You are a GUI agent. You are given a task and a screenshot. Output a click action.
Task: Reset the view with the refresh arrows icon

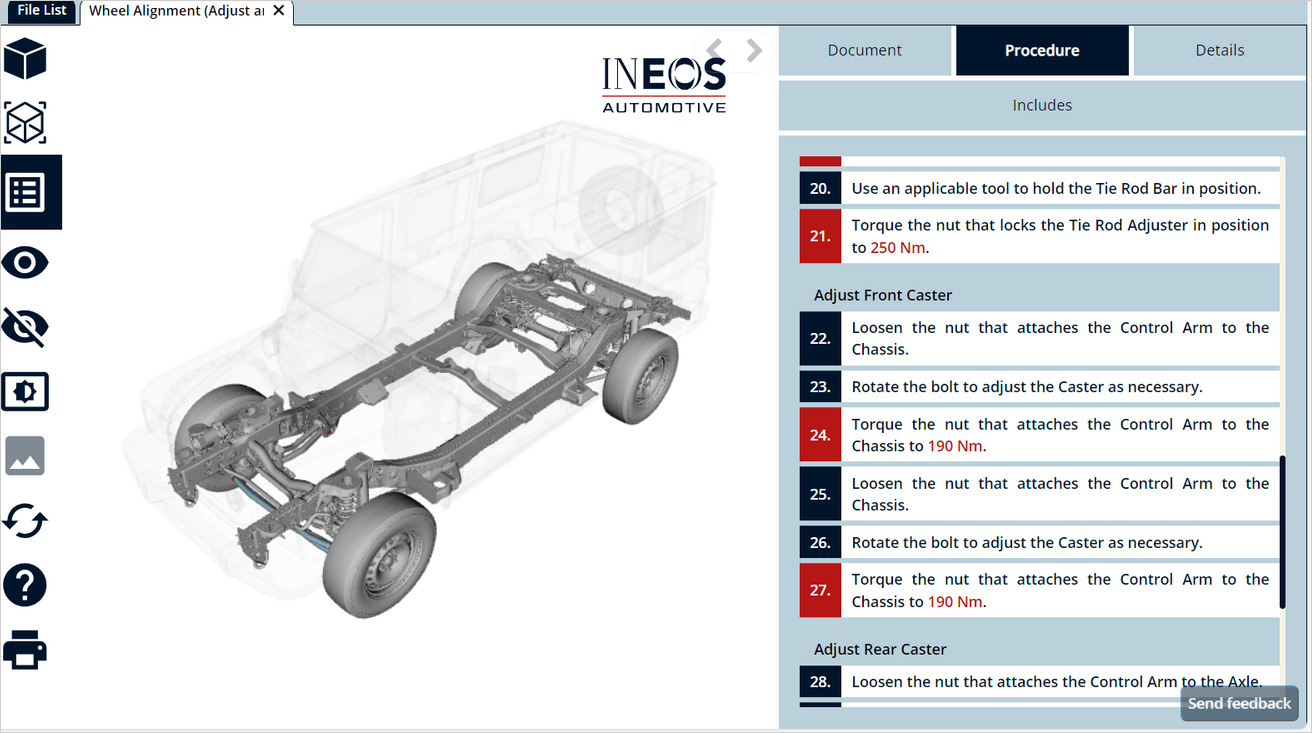tap(25, 520)
